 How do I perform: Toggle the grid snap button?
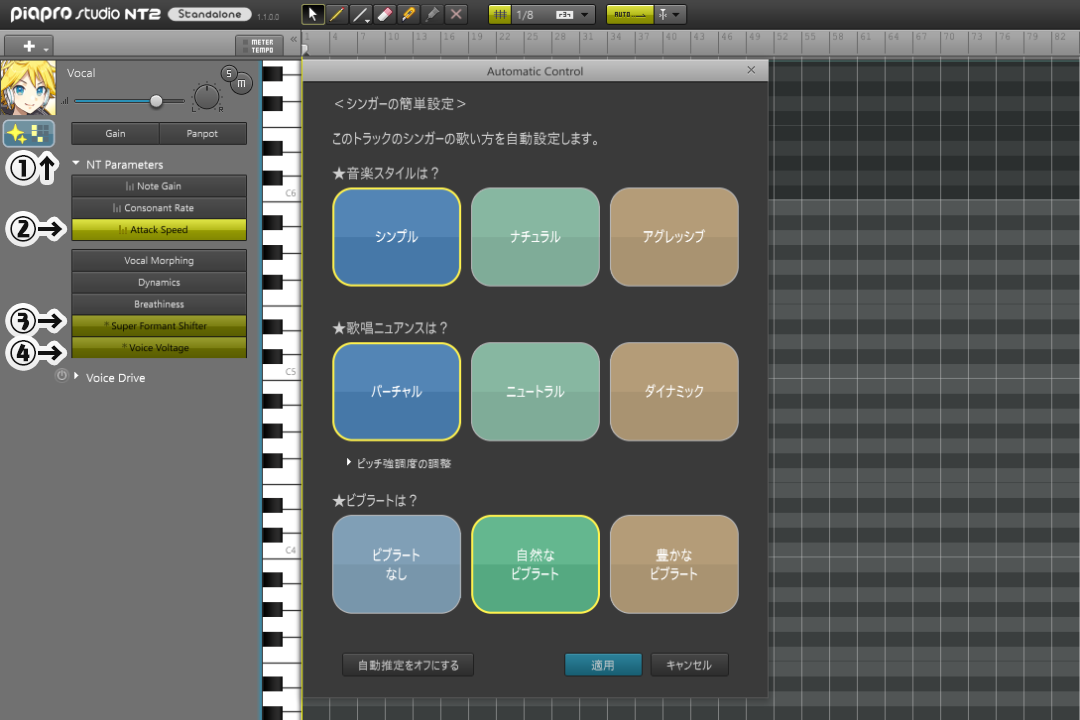(x=501, y=15)
